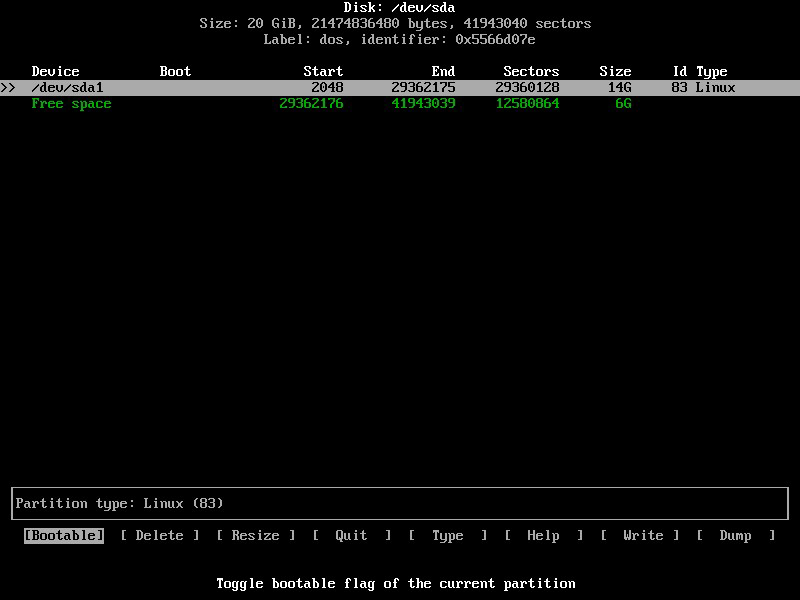
Task: Click the Partition type info box
Action: click(400, 504)
